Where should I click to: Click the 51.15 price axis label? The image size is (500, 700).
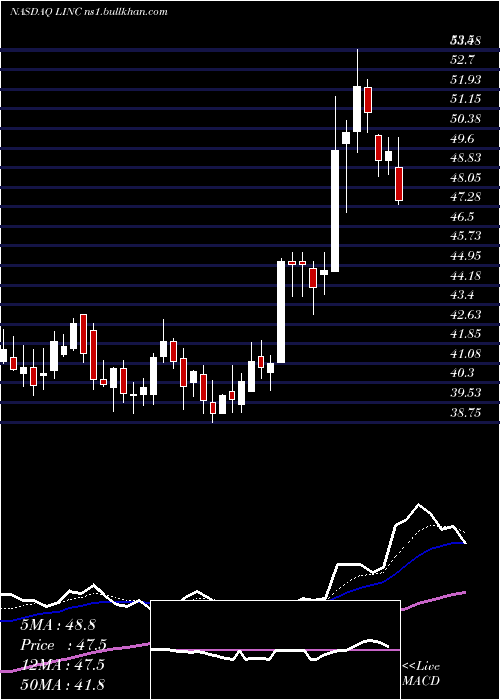click(466, 99)
